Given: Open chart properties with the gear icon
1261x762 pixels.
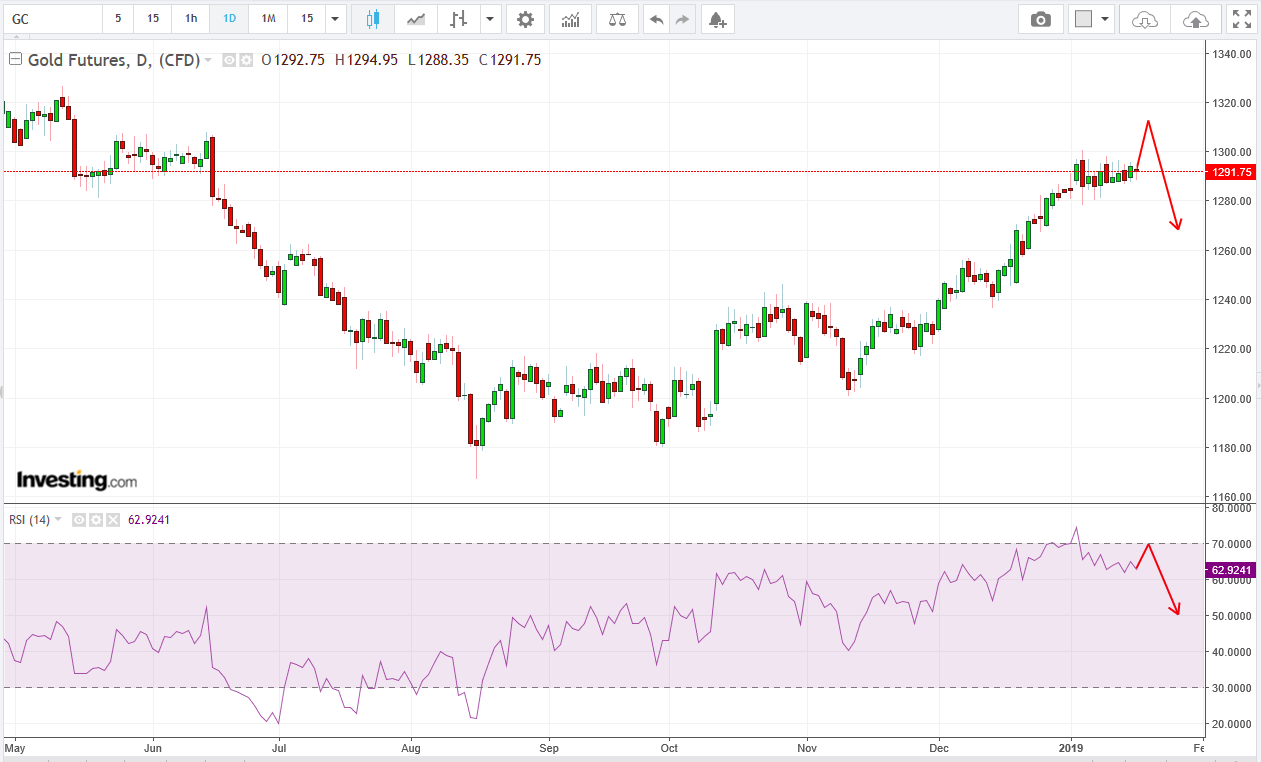Looking at the screenshot, I should point(525,19).
